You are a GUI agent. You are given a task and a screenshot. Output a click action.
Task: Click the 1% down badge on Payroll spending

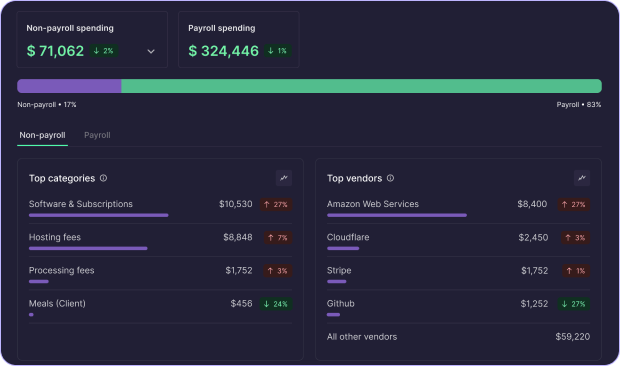pos(278,51)
